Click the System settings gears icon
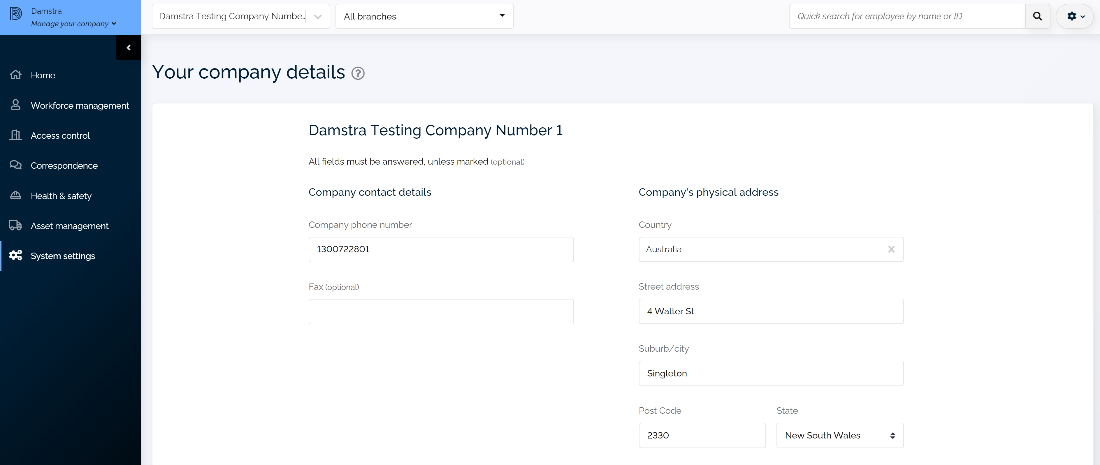Viewport: 1100px width, 465px height. pyautogui.click(x=15, y=256)
